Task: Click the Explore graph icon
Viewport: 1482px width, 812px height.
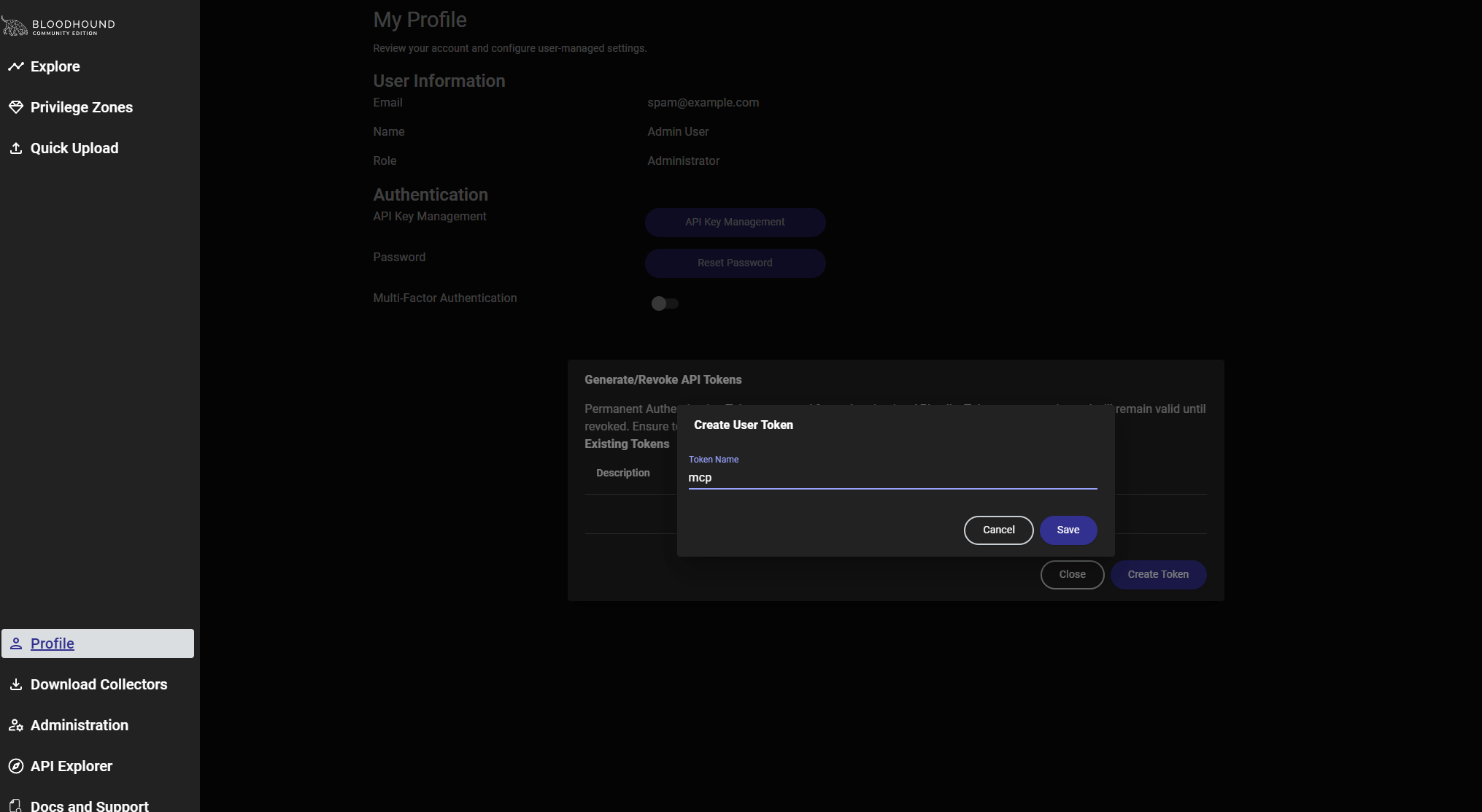Action: click(15, 66)
